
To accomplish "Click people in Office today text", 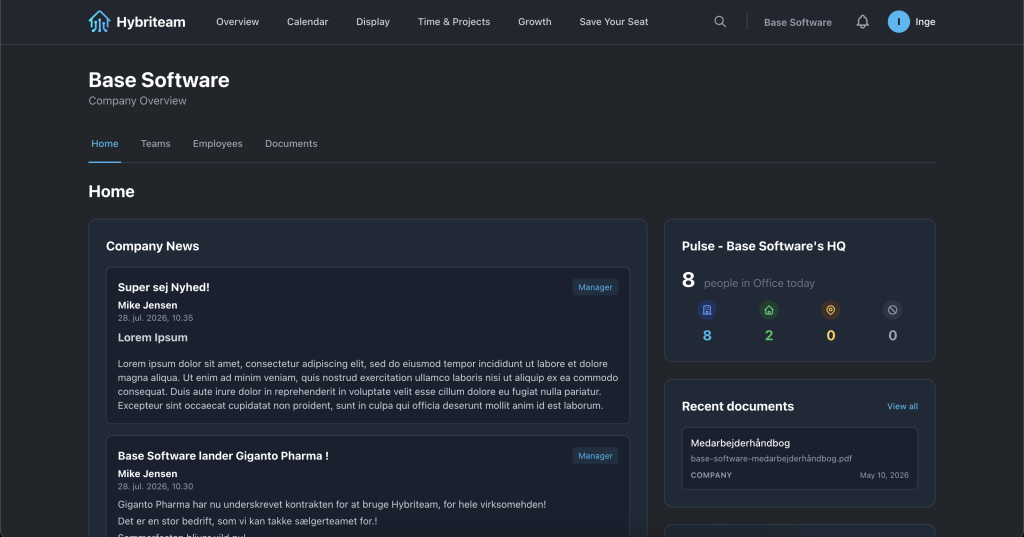I will 759,284.
